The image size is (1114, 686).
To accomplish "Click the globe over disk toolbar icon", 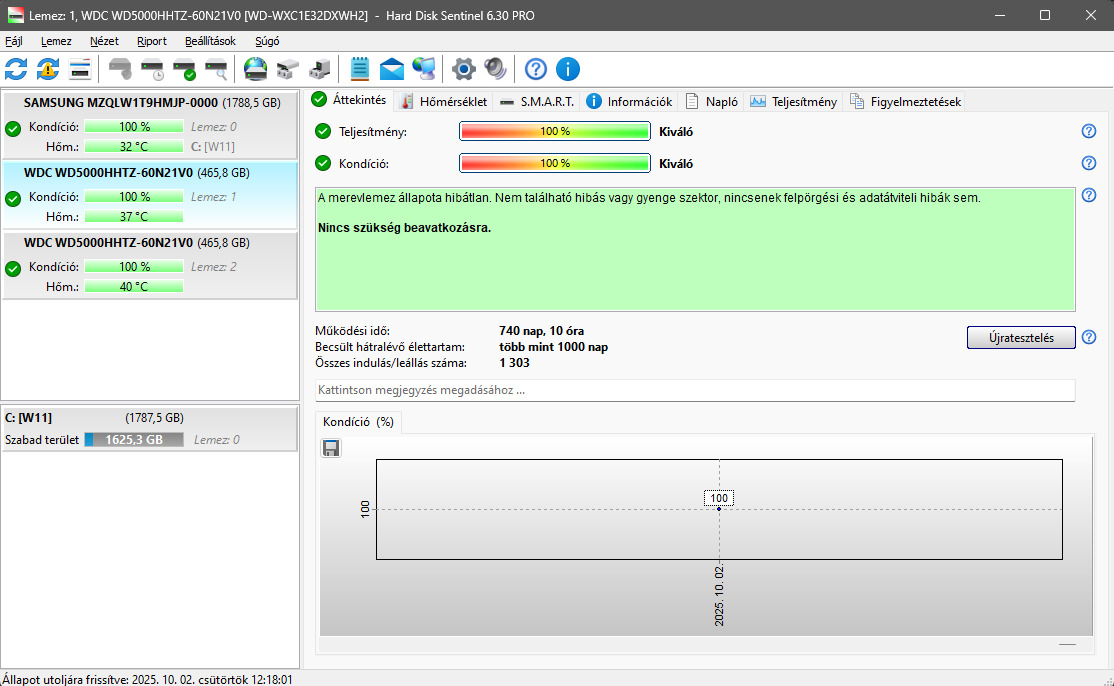I will 255,69.
